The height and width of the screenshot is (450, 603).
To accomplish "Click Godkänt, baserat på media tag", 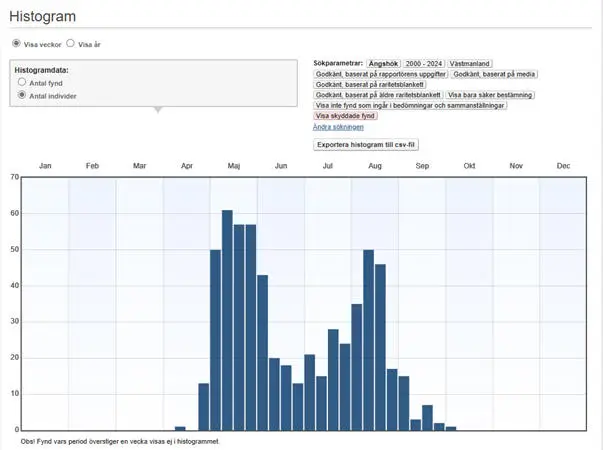I will 492,74.
